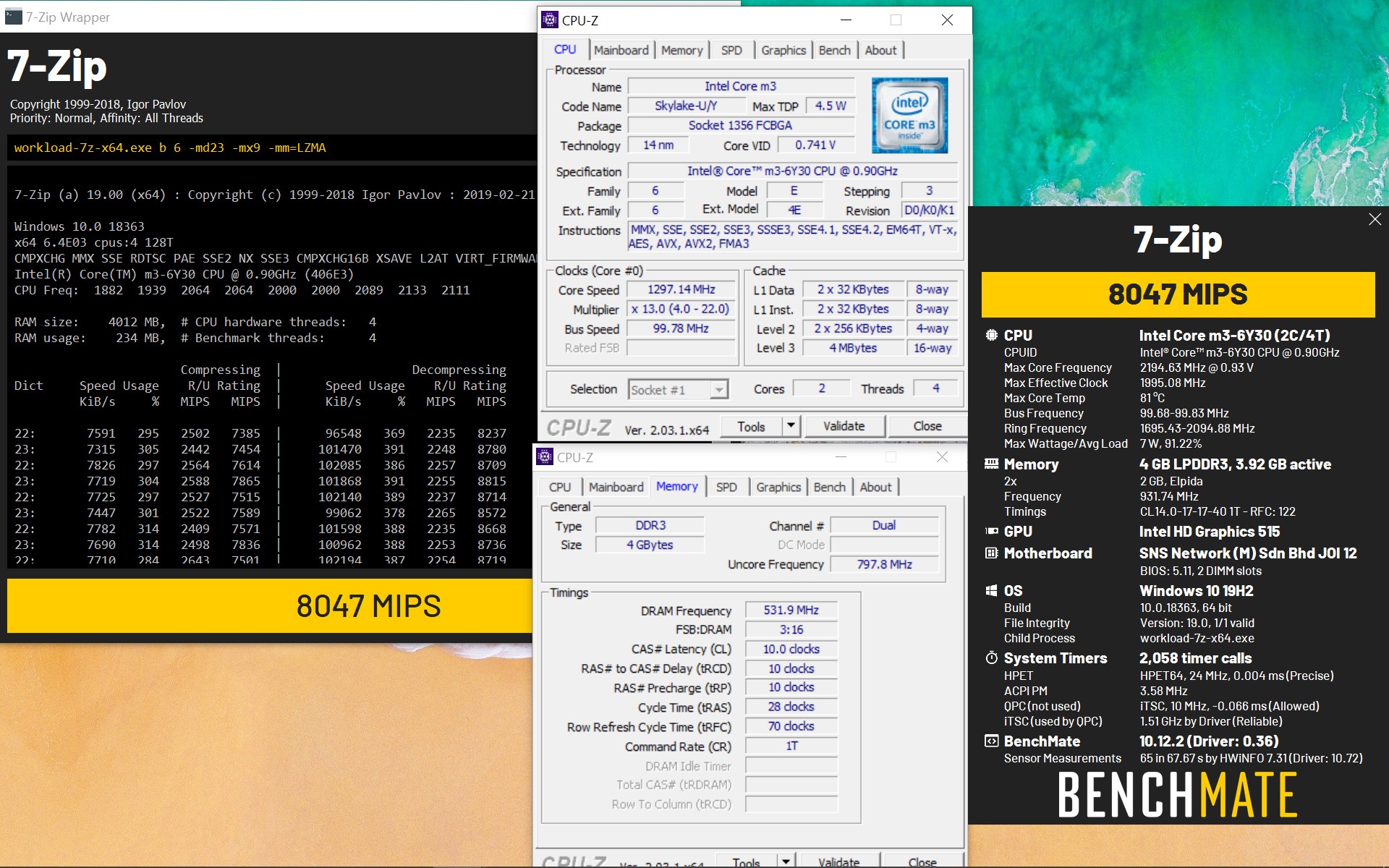The height and width of the screenshot is (868, 1389).
Task: Click the CPU-Z app icon in top window title bar
Action: click(550, 20)
